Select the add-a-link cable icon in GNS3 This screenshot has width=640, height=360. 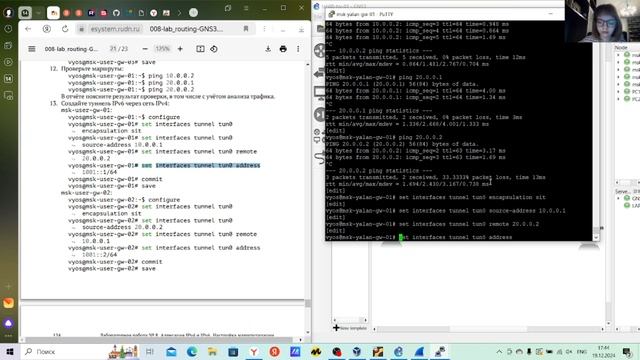pyautogui.click(x=320, y=157)
